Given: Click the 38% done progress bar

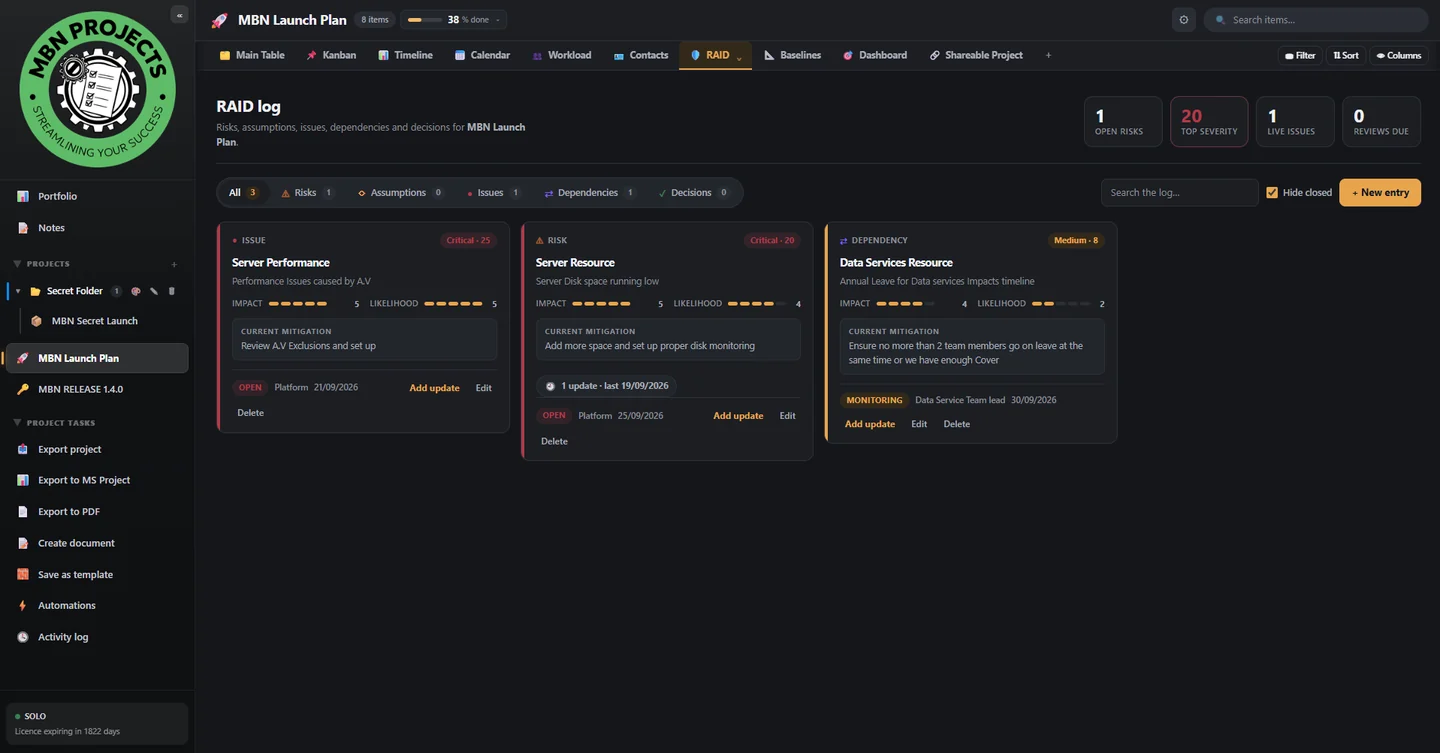Looking at the screenshot, I should click(424, 20).
